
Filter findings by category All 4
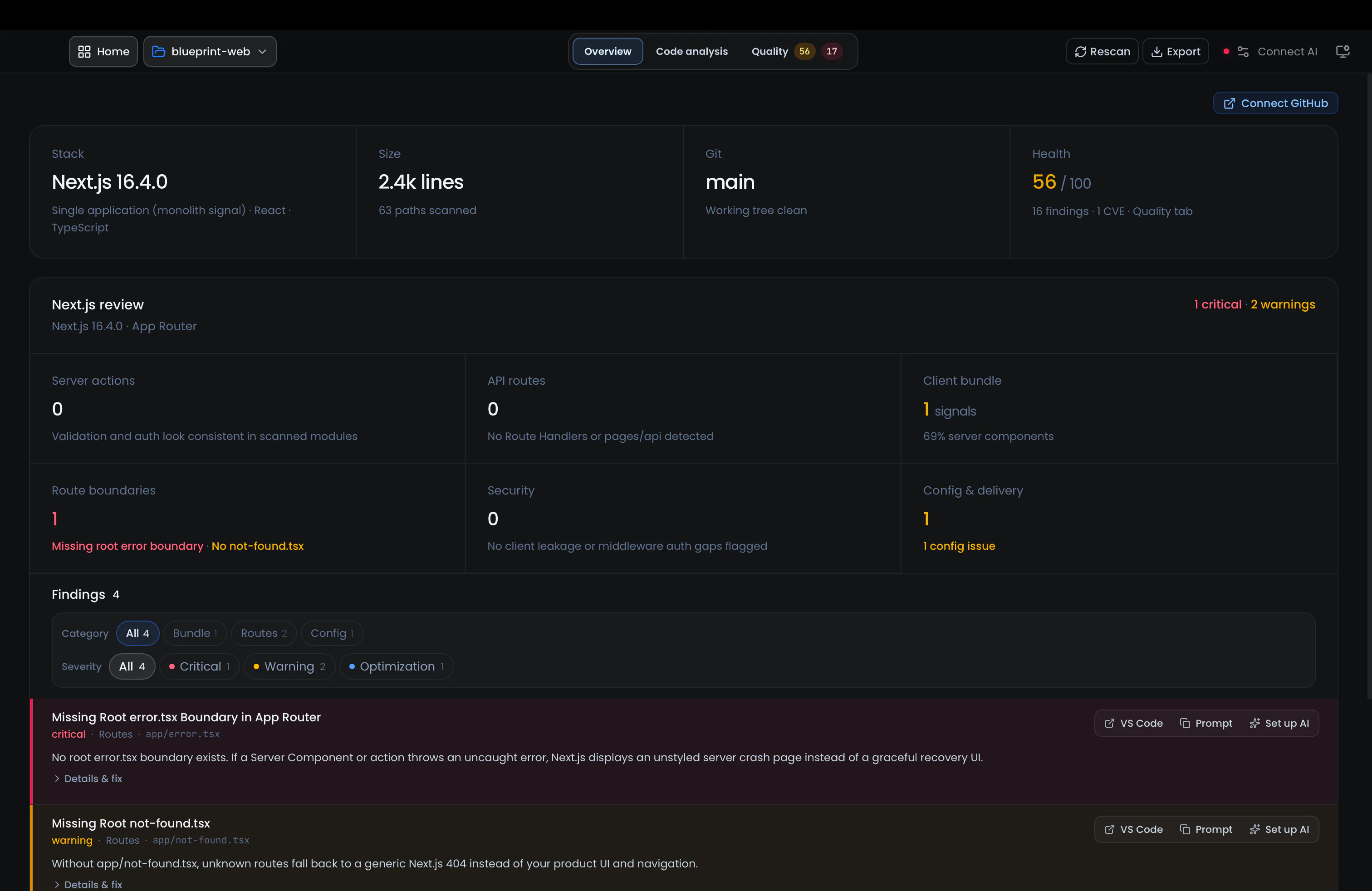pos(138,633)
